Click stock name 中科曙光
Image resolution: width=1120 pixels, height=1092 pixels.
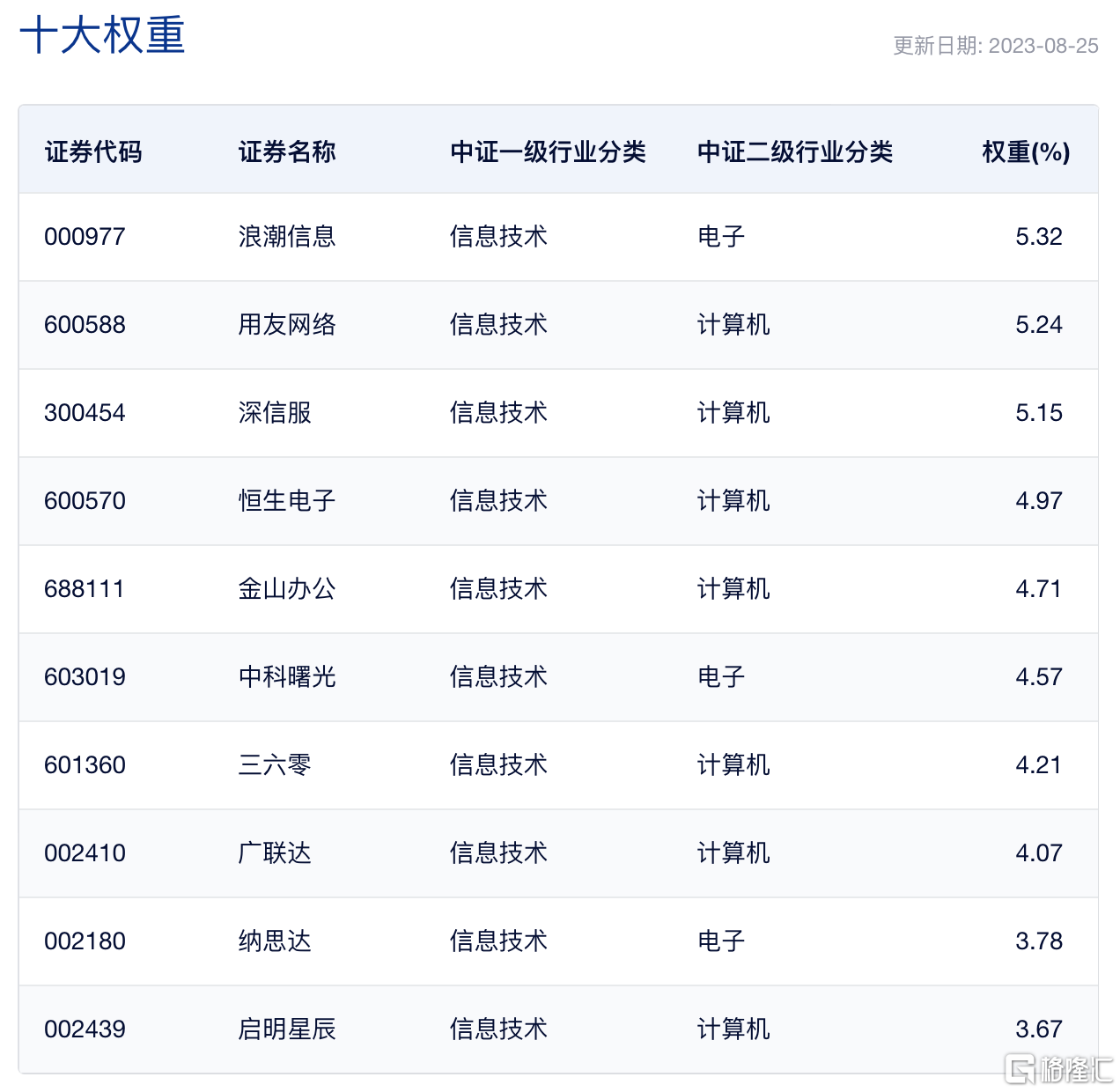click(x=287, y=677)
